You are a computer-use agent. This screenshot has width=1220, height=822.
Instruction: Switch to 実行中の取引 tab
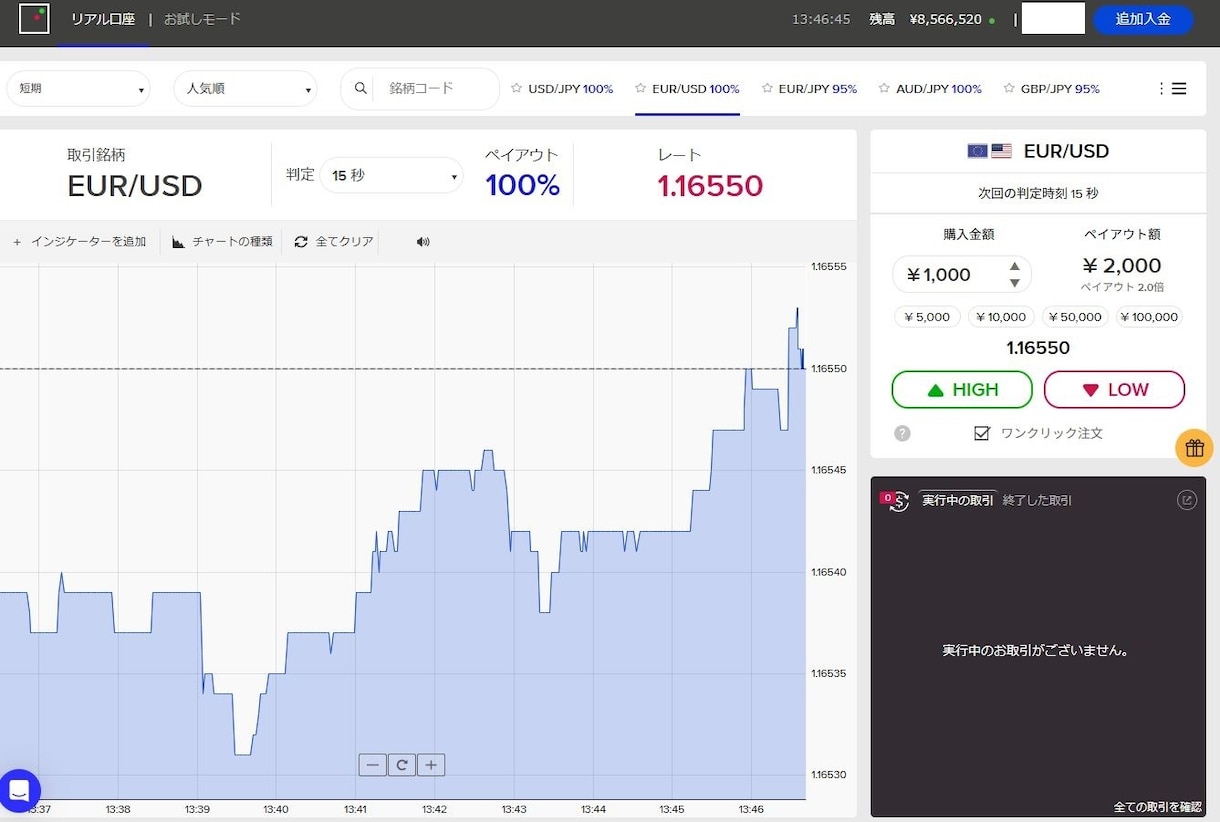click(x=958, y=500)
